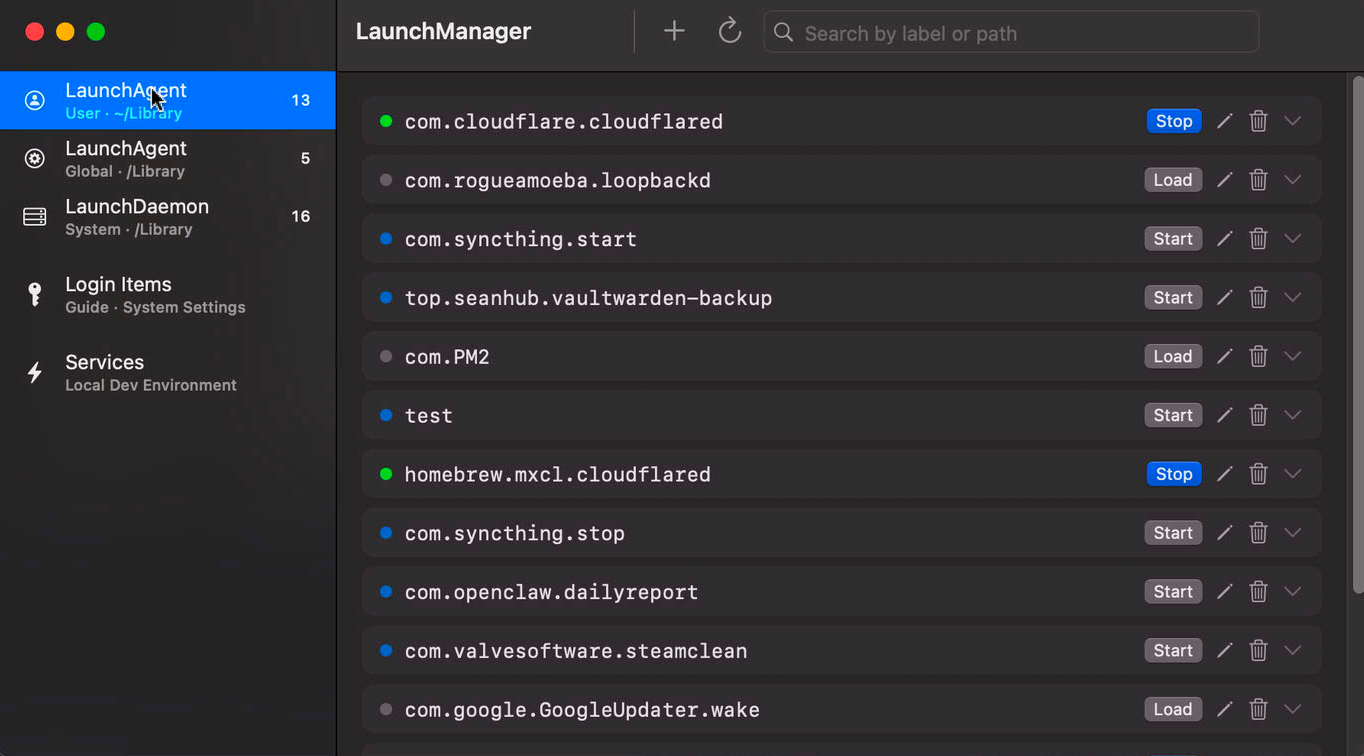Select the com.google.GoogleUpdater.wake label text
The image size is (1364, 756).
[582, 710]
